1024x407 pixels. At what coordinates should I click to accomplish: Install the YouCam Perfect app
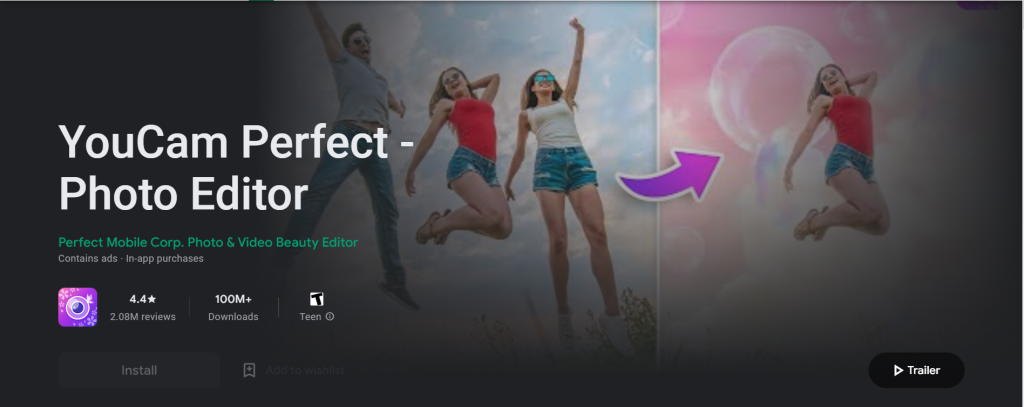pyautogui.click(x=139, y=370)
